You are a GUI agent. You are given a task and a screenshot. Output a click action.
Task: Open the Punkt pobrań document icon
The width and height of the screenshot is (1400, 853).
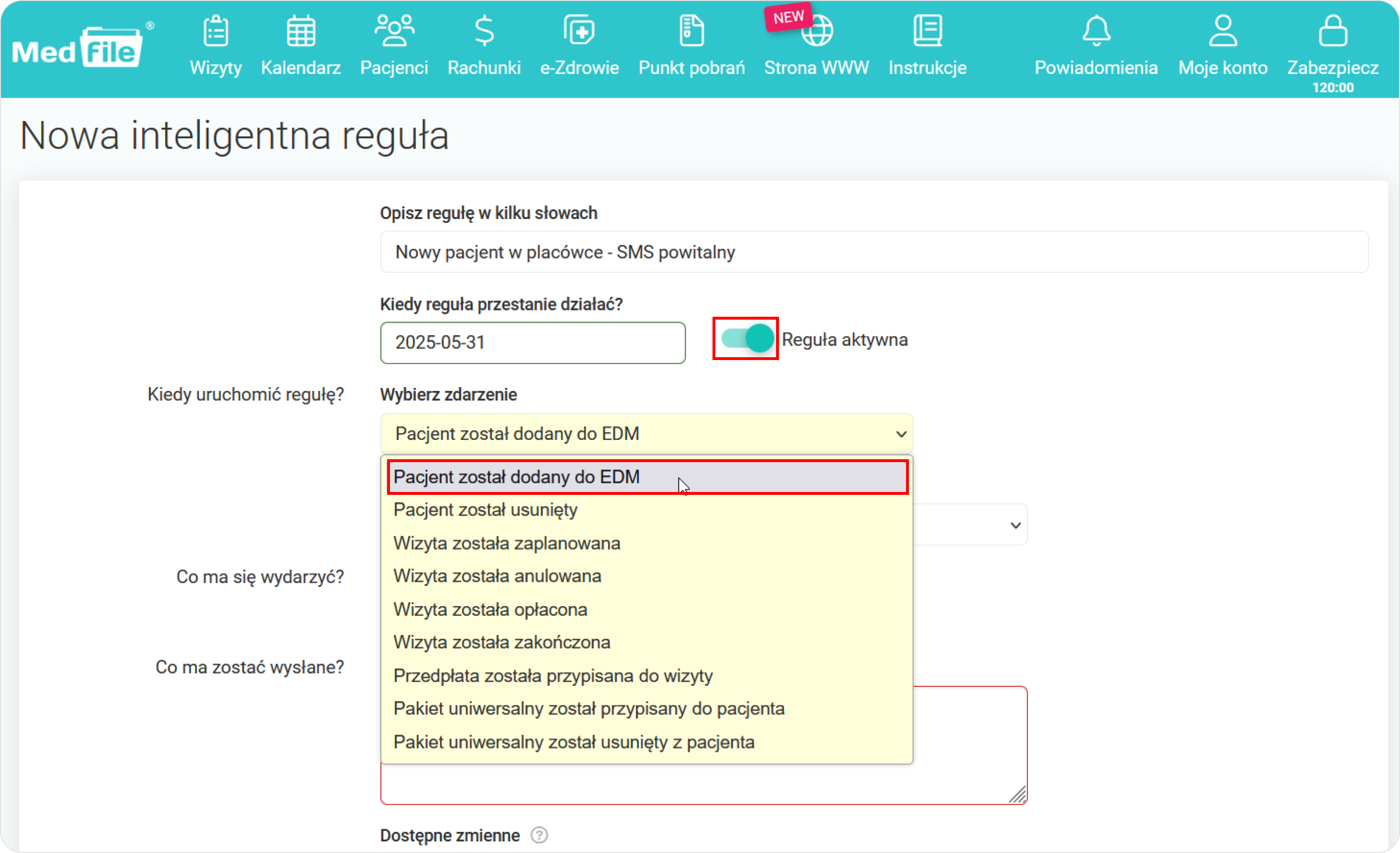[x=691, y=31]
